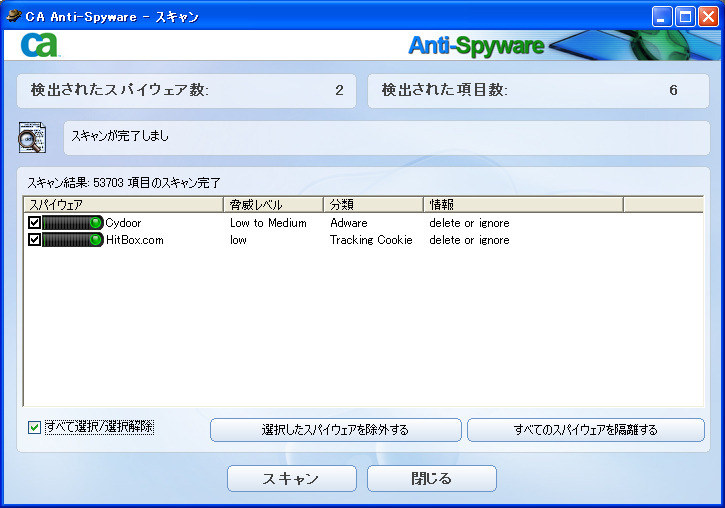Image resolution: width=725 pixels, height=508 pixels.
Task: Sort by the 情報 column header
Action: (x=523, y=204)
